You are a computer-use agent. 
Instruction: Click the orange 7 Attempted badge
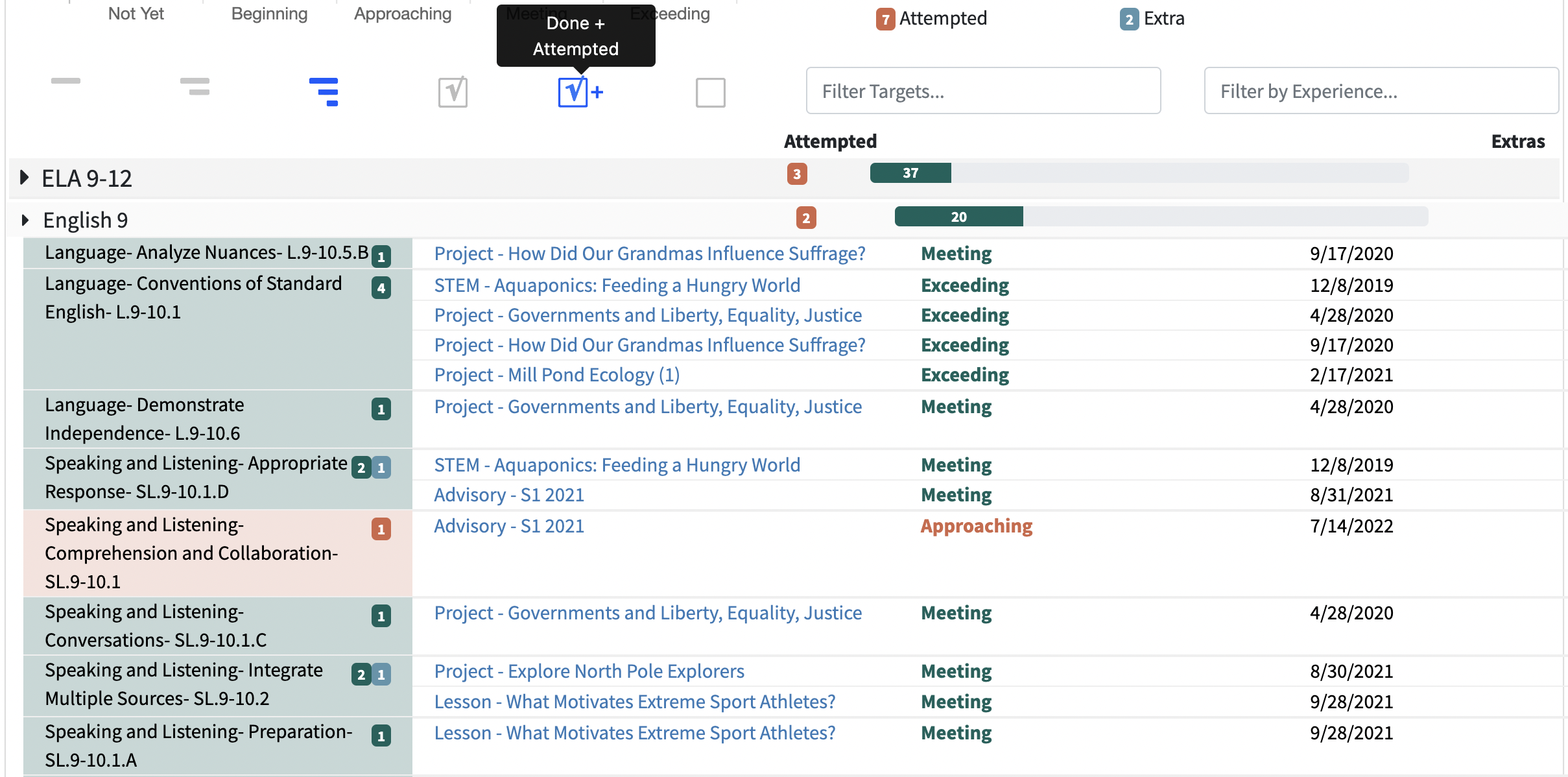[885, 19]
